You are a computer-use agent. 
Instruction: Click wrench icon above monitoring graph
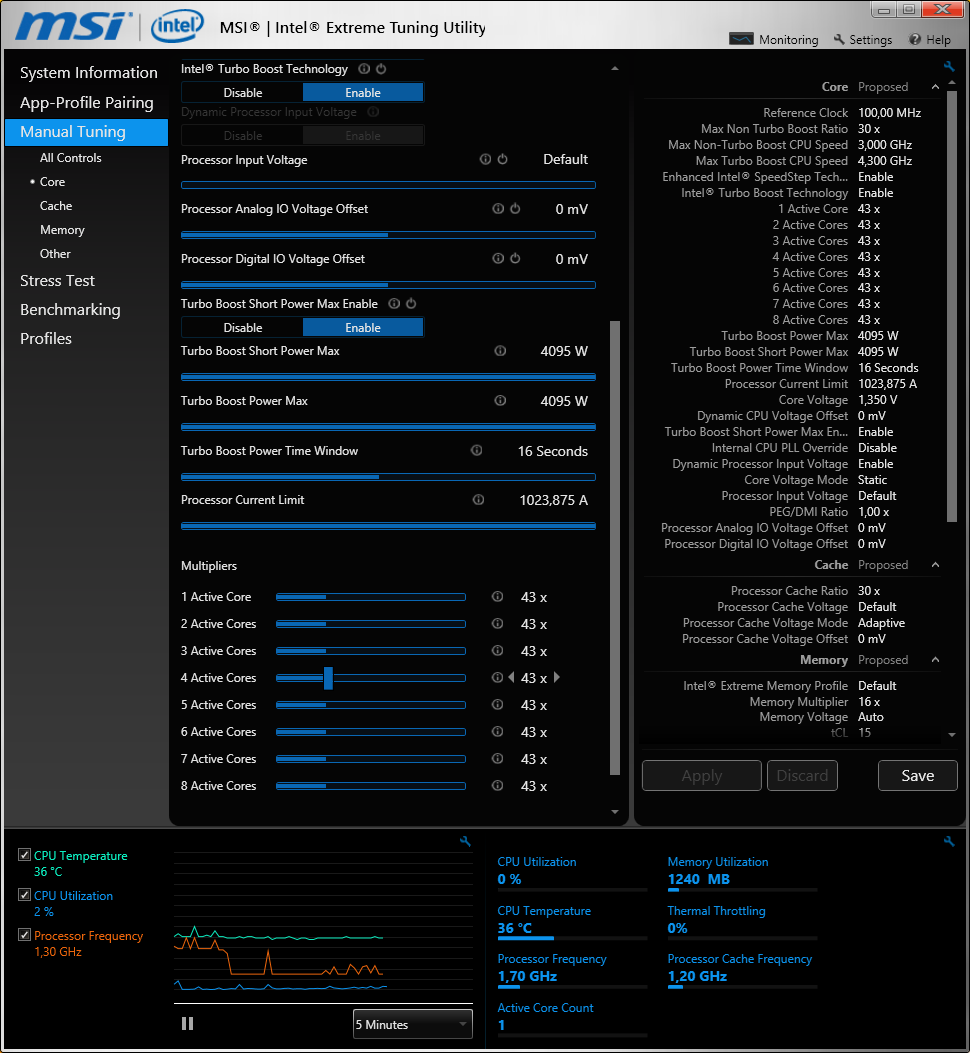465,841
